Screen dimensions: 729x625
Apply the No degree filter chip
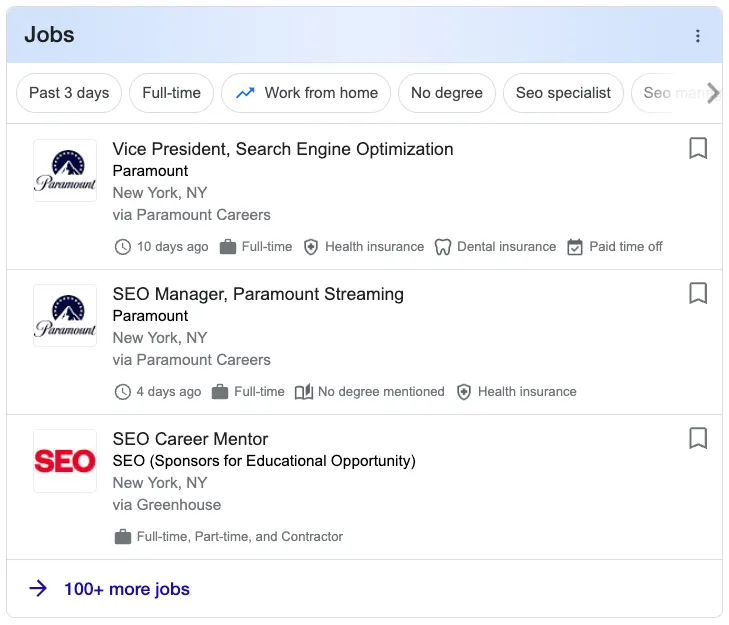click(447, 93)
